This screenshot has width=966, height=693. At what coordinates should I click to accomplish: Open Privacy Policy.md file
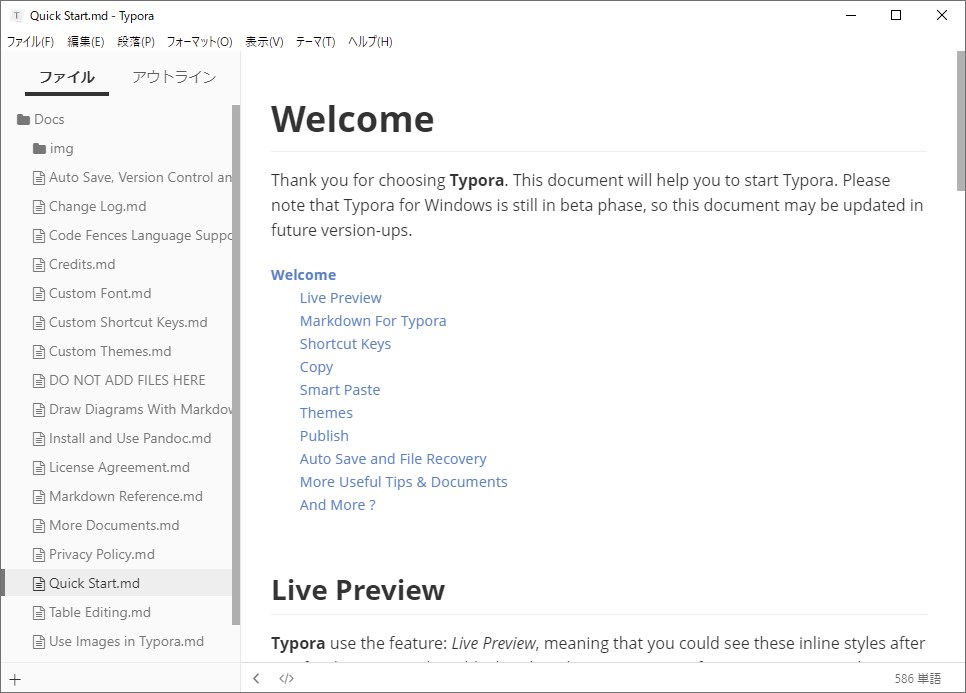(102, 554)
